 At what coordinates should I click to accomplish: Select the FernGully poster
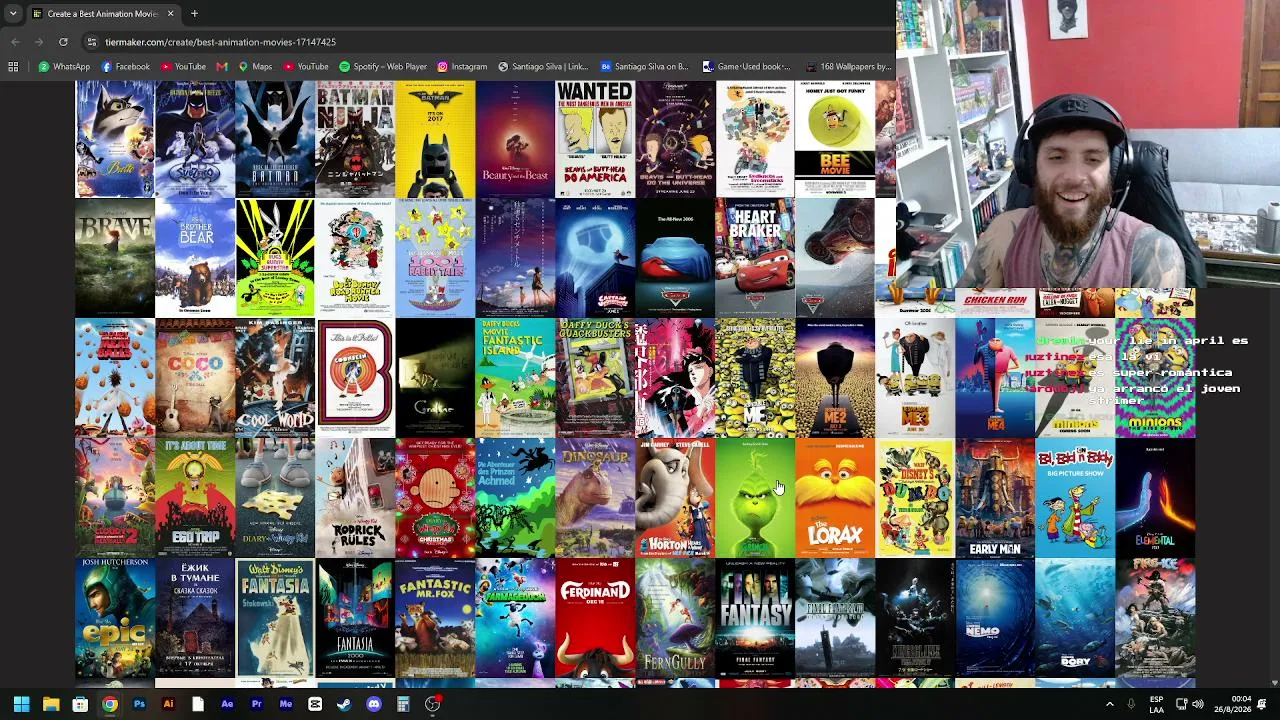point(675,618)
